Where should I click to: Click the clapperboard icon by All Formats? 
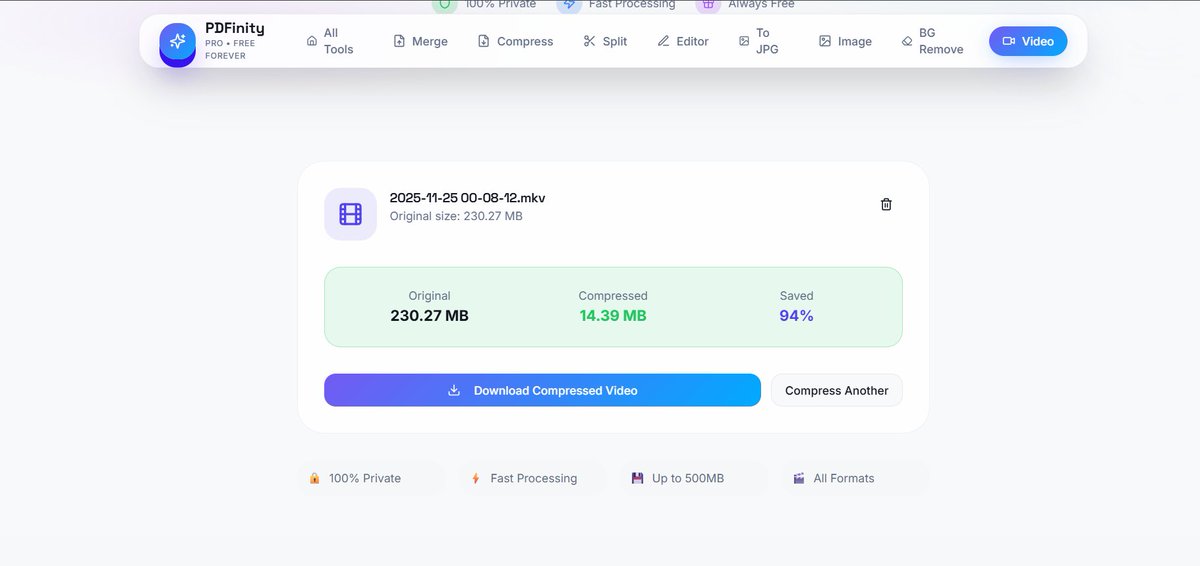799,478
